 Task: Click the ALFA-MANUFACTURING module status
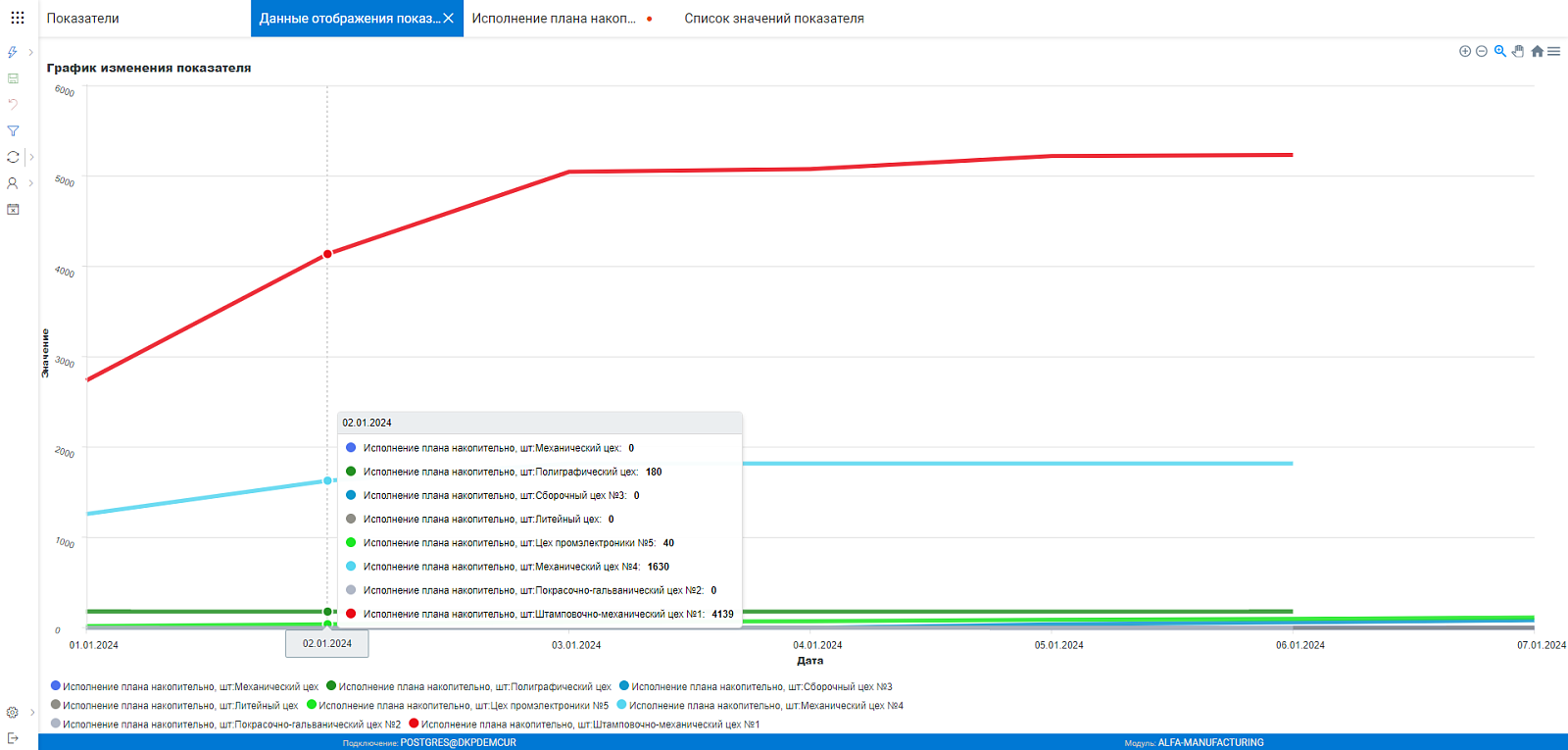click(1211, 743)
